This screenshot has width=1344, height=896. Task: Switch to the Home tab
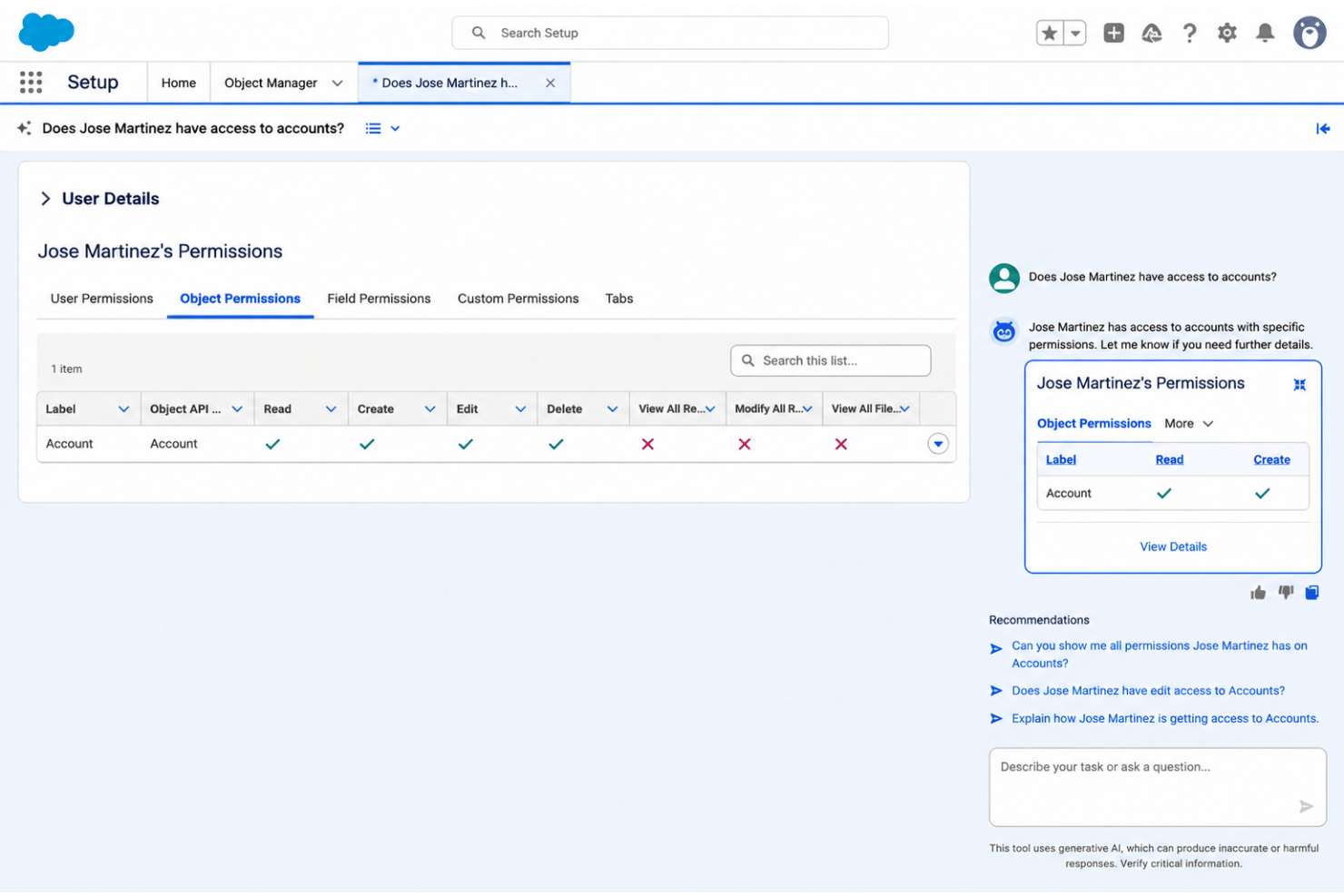(x=179, y=83)
